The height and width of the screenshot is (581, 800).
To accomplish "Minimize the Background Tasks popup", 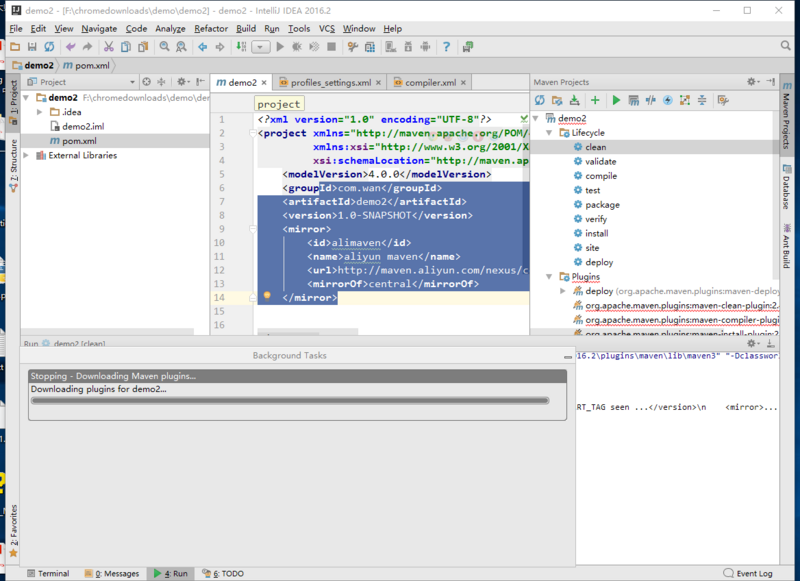I will (x=568, y=357).
